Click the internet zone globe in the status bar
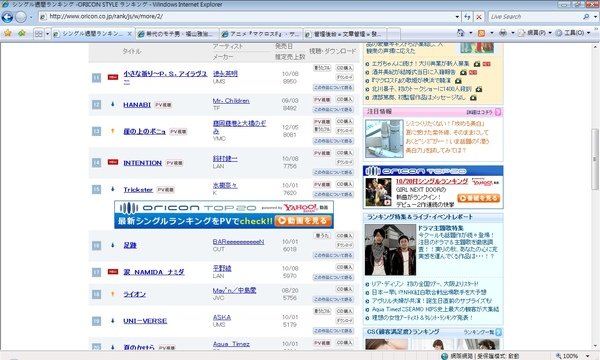Image resolution: width=600 pixels, height=360 pixels. pyautogui.click(x=444, y=356)
